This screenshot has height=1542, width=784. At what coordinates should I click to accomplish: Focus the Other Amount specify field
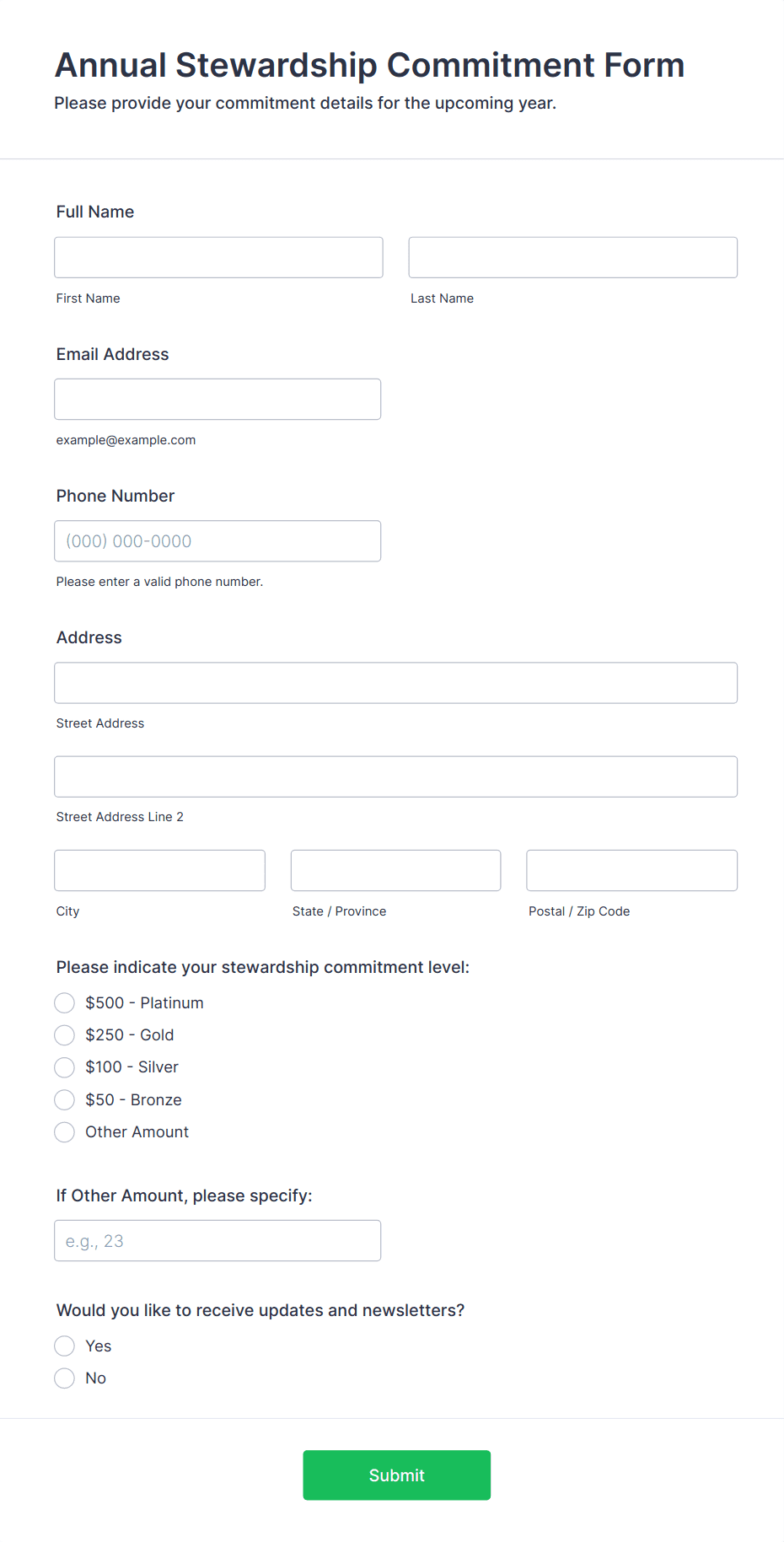click(217, 1240)
